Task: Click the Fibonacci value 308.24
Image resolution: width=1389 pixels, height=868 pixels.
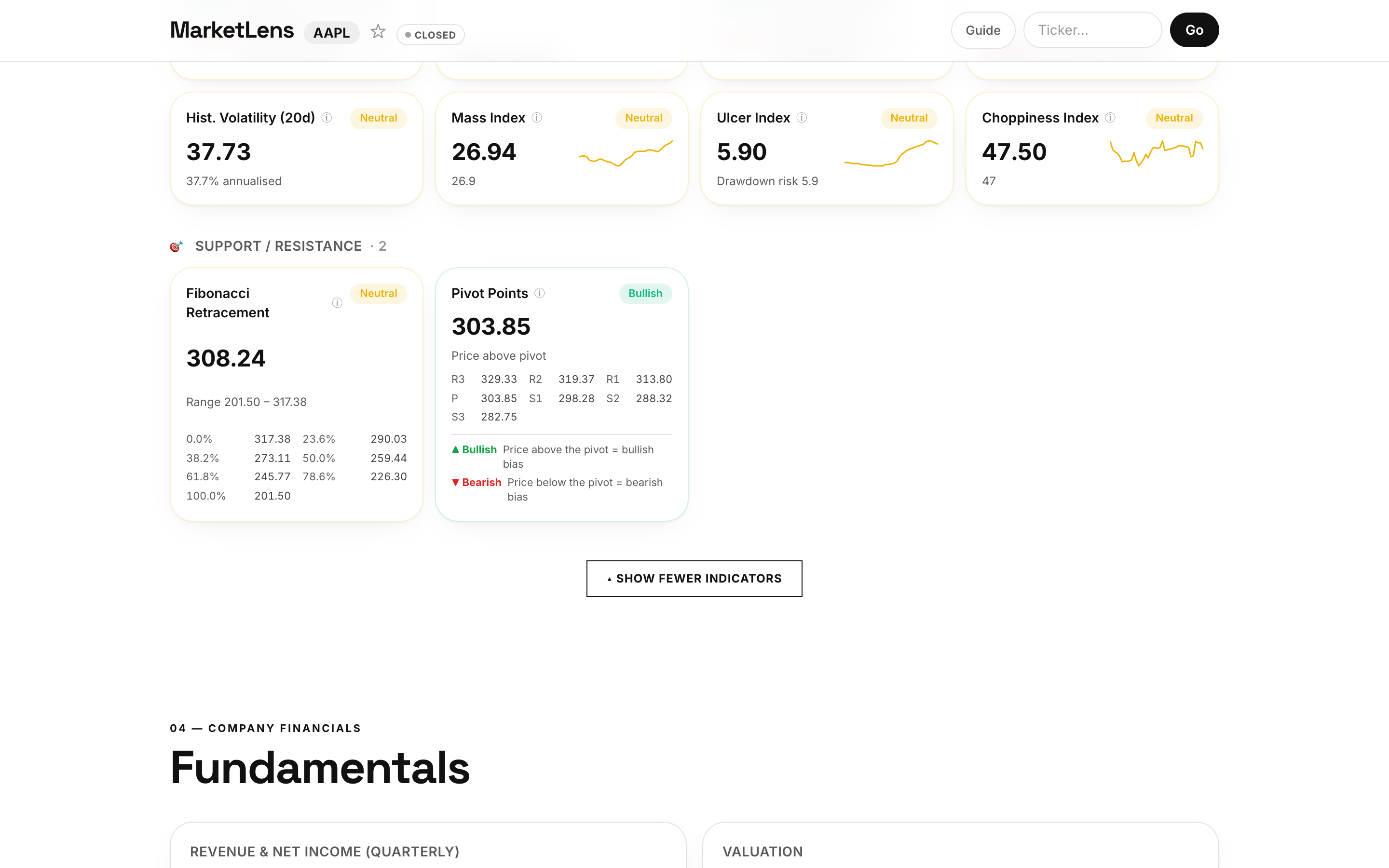Action: point(226,358)
